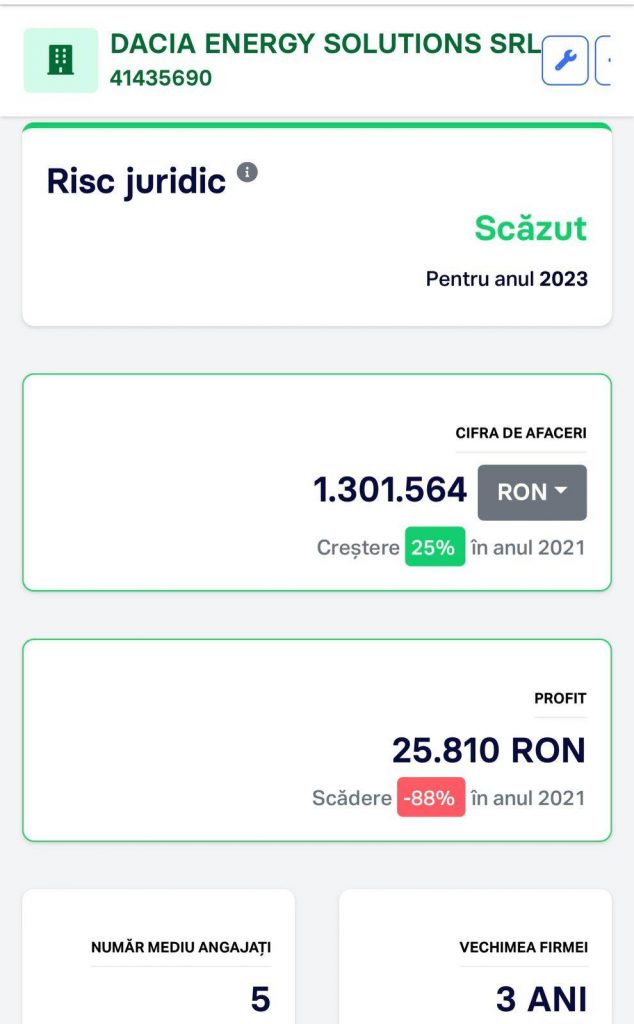Select the Risc juridic card heading
The height and width of the screenshot is (1024, 634).
(136, 182)
